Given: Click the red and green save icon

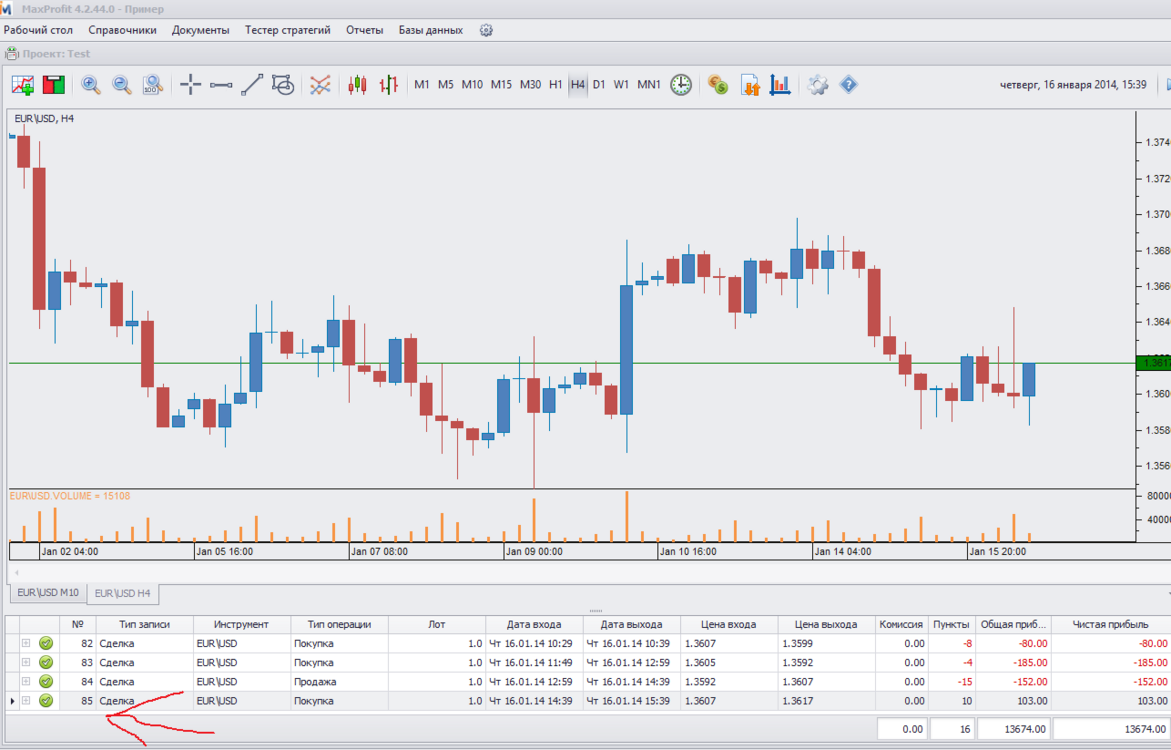Looking at the screenshot, I should (x=54, y=85).
